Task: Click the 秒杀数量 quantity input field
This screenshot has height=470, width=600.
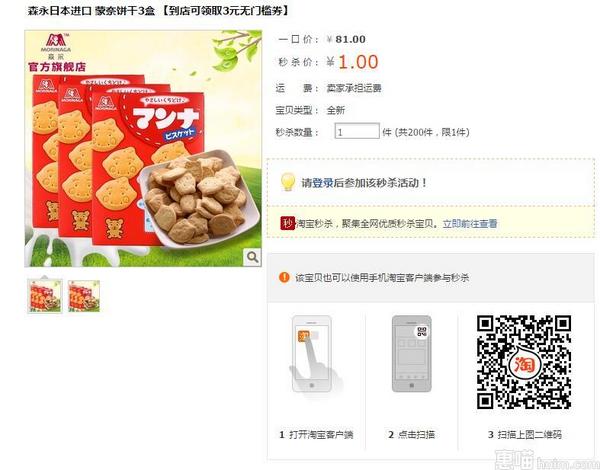Action: coord(357,132)
